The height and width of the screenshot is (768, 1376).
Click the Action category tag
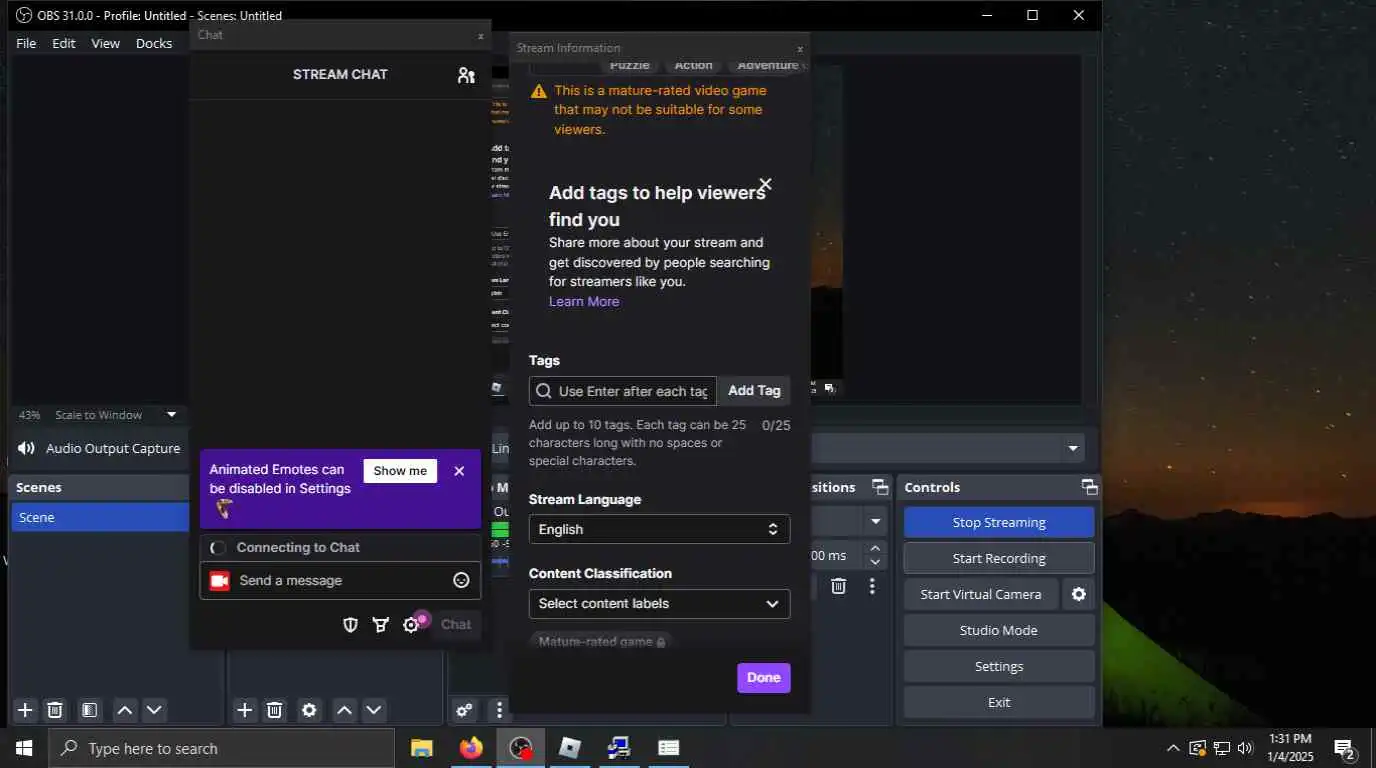693,65
